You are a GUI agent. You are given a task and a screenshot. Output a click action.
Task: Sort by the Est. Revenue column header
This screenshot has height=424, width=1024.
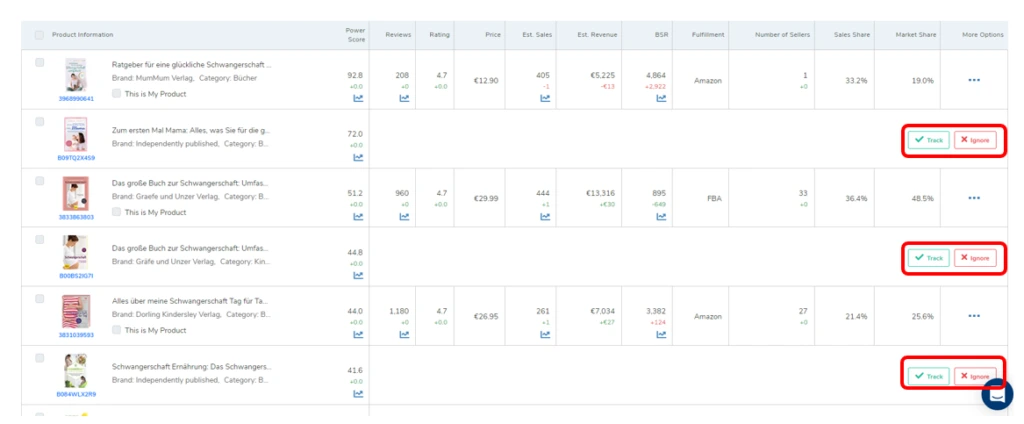(596, 35)
